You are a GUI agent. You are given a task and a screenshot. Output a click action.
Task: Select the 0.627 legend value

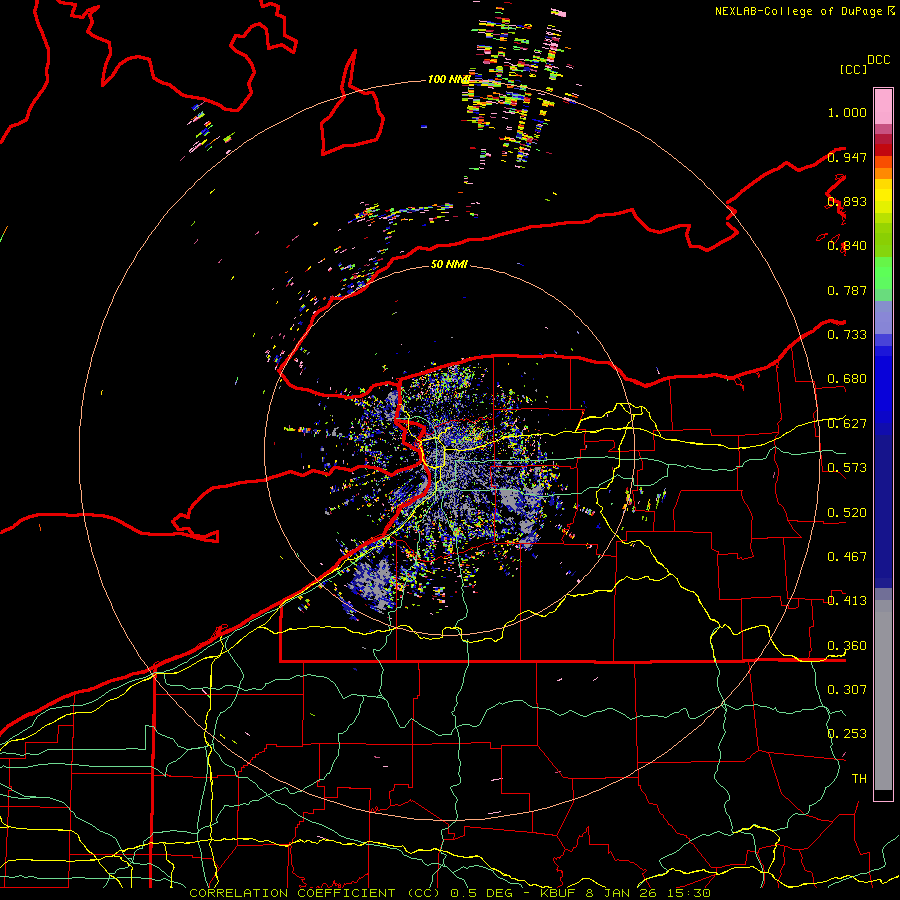click(847, 424)
